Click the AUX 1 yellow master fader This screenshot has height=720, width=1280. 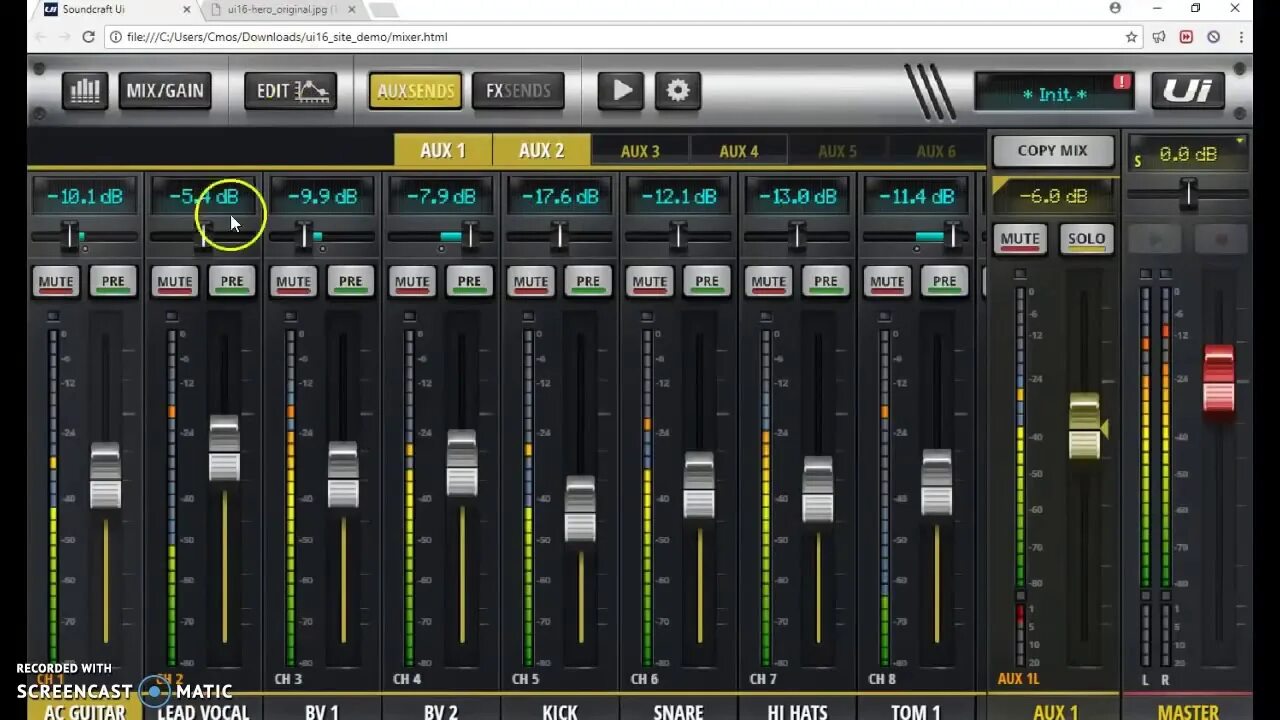[1085, 427]
